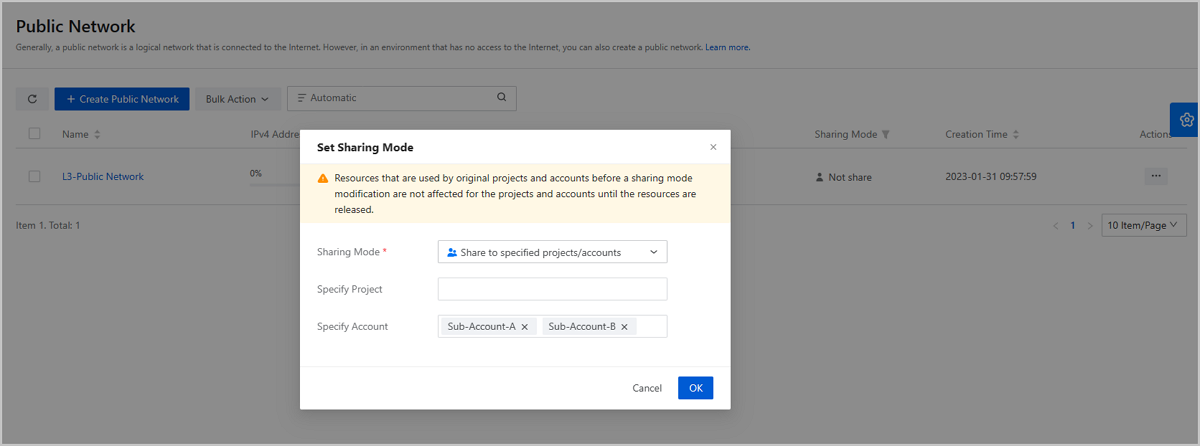Open row actions ellipsis menu

[1156, 176]
